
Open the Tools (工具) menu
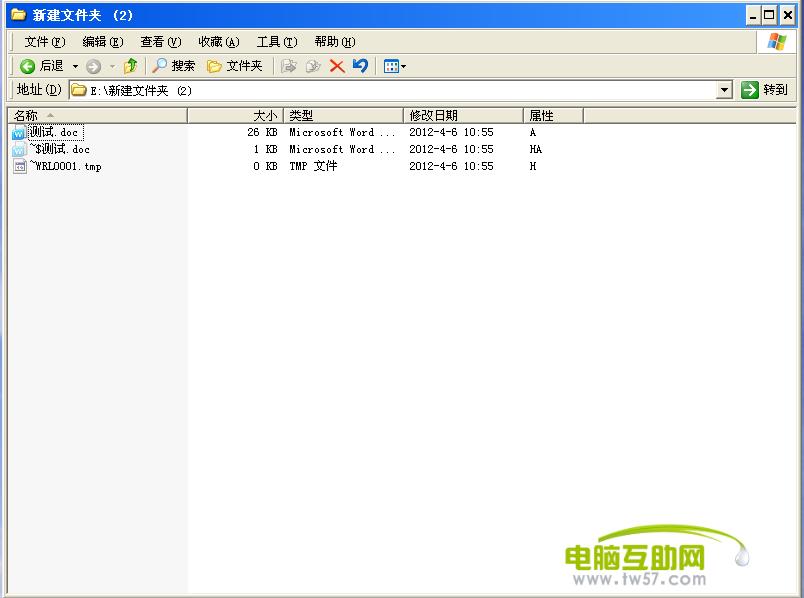click(276, 41)
